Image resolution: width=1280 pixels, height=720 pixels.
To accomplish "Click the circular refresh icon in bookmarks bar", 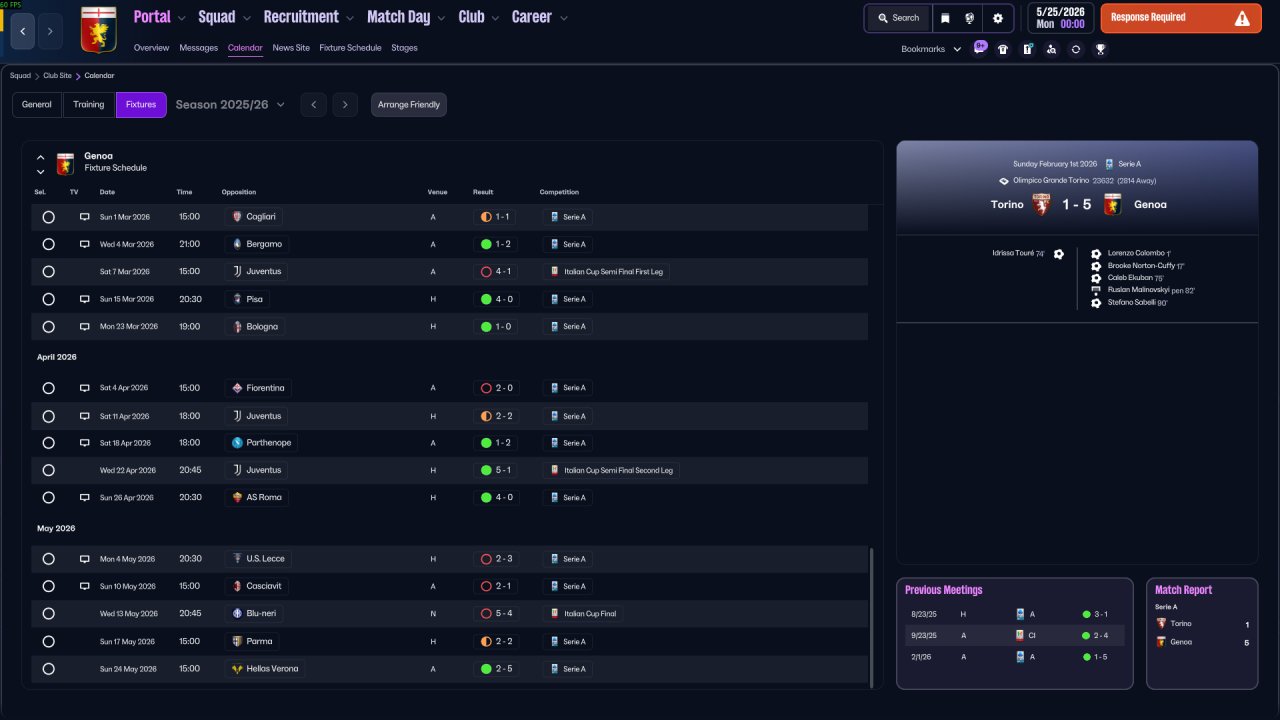I will [x=1075, y=49].
